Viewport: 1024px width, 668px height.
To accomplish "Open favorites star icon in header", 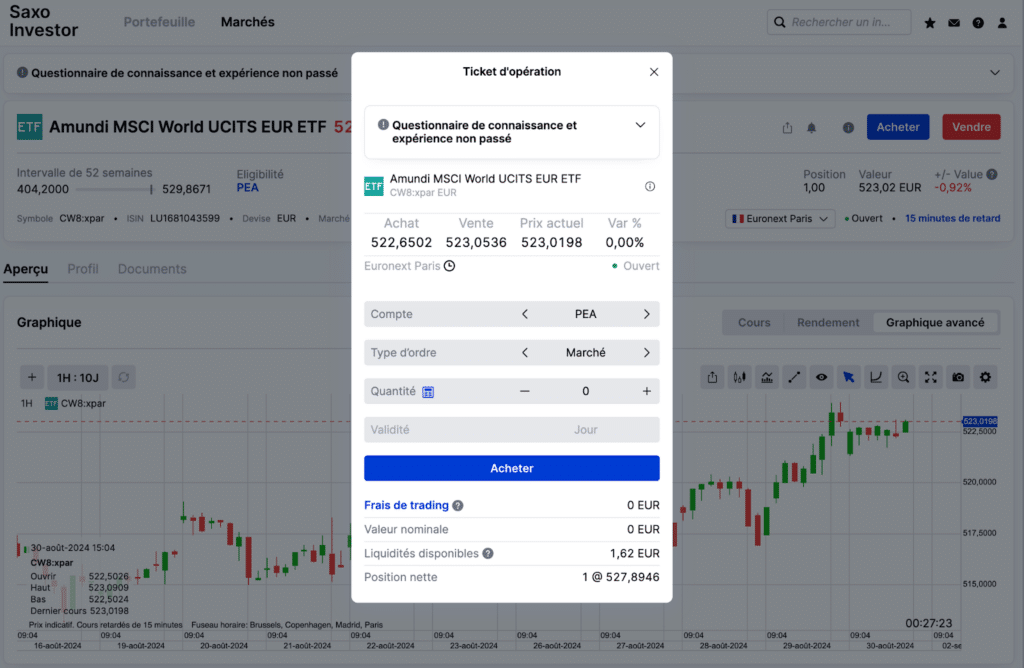I will coord(930,23).
